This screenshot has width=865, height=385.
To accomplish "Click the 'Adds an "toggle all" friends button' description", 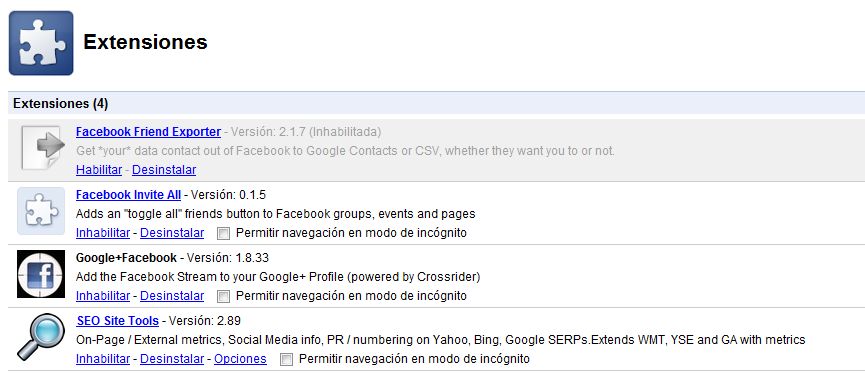I will click(276, 213).
